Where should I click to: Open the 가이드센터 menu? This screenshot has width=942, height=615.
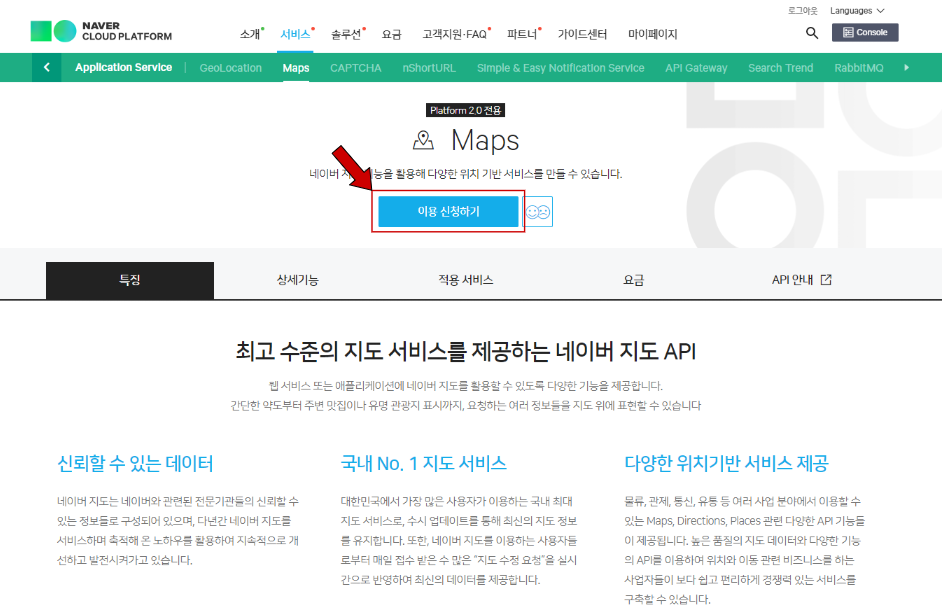tap(582, 34)
